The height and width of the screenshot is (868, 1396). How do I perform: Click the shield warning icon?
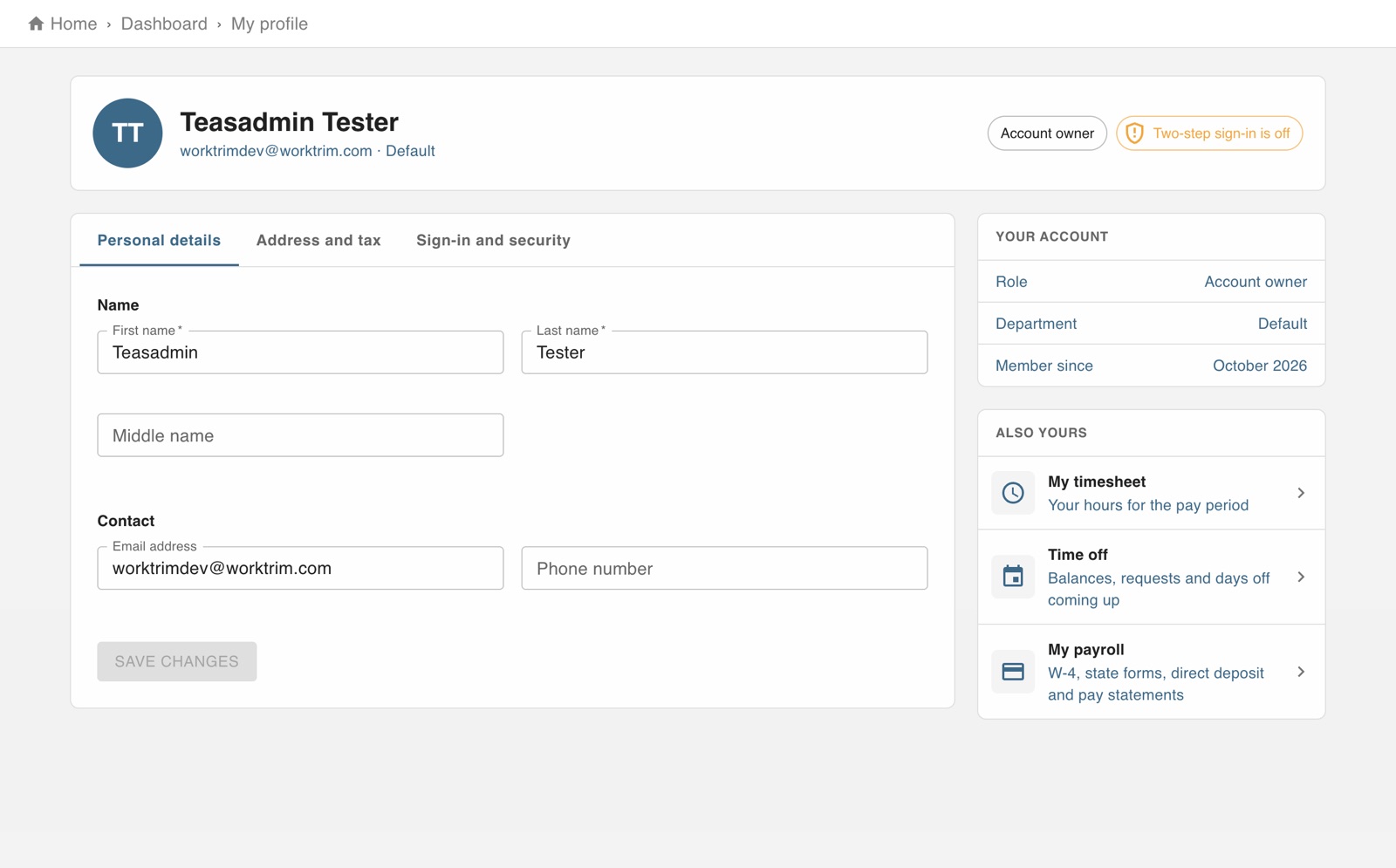coord(1134,133)
